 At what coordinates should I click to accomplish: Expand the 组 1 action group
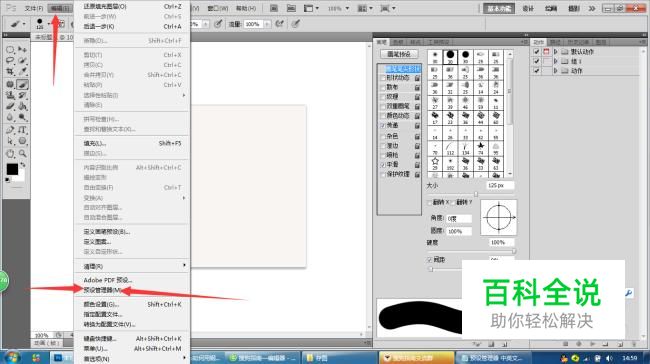555,61
